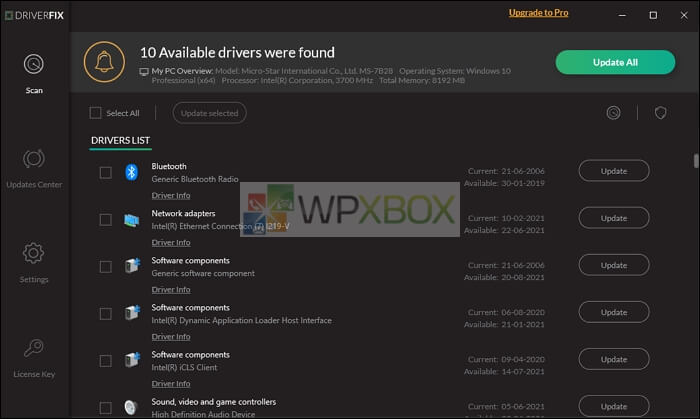This screenshot has height=419, width=700.
Task: Click 'Current: 09-04-2020' date text
Action: click(506, 359)
